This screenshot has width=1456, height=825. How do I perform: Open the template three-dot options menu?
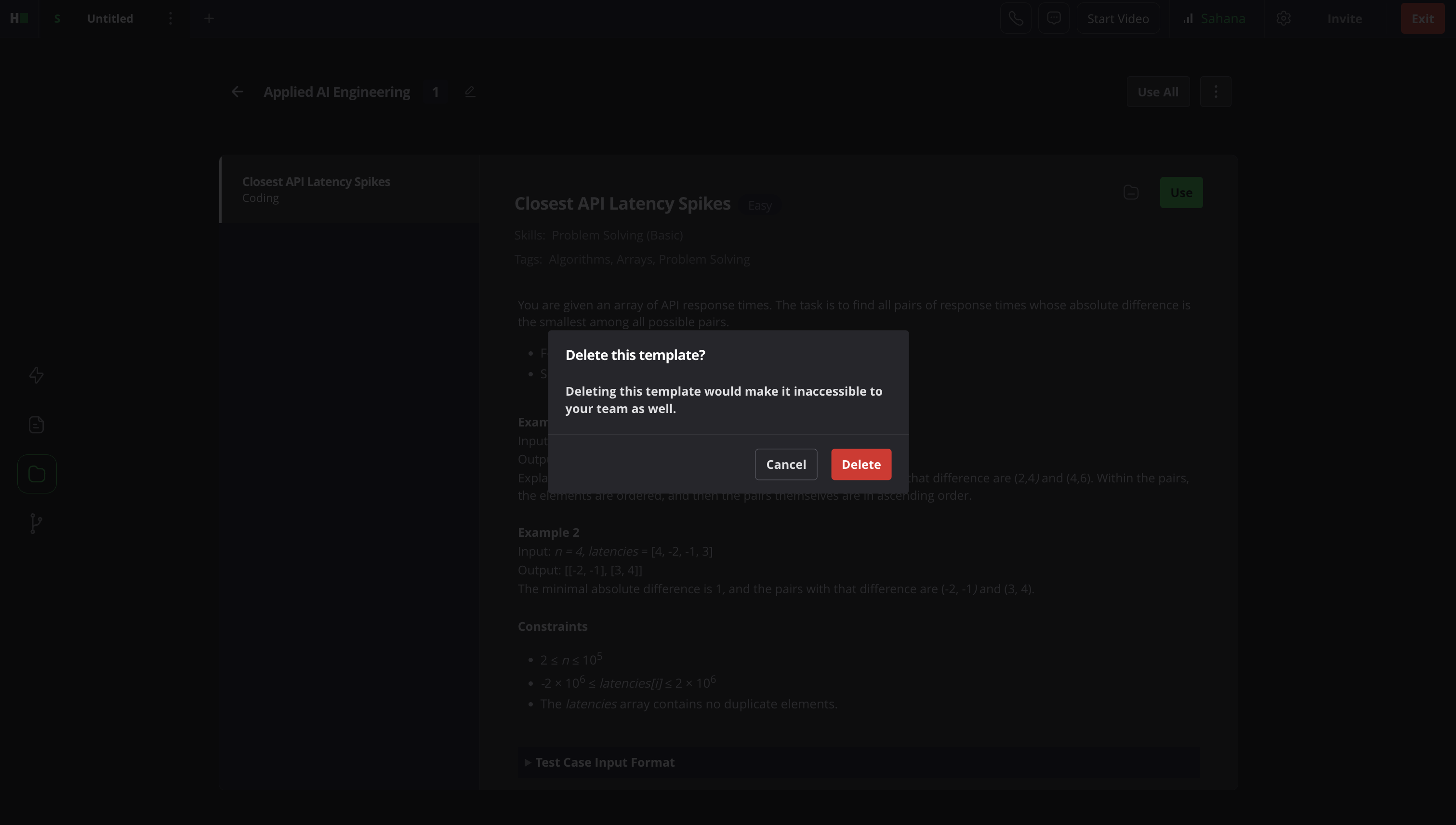point(1215,92)
